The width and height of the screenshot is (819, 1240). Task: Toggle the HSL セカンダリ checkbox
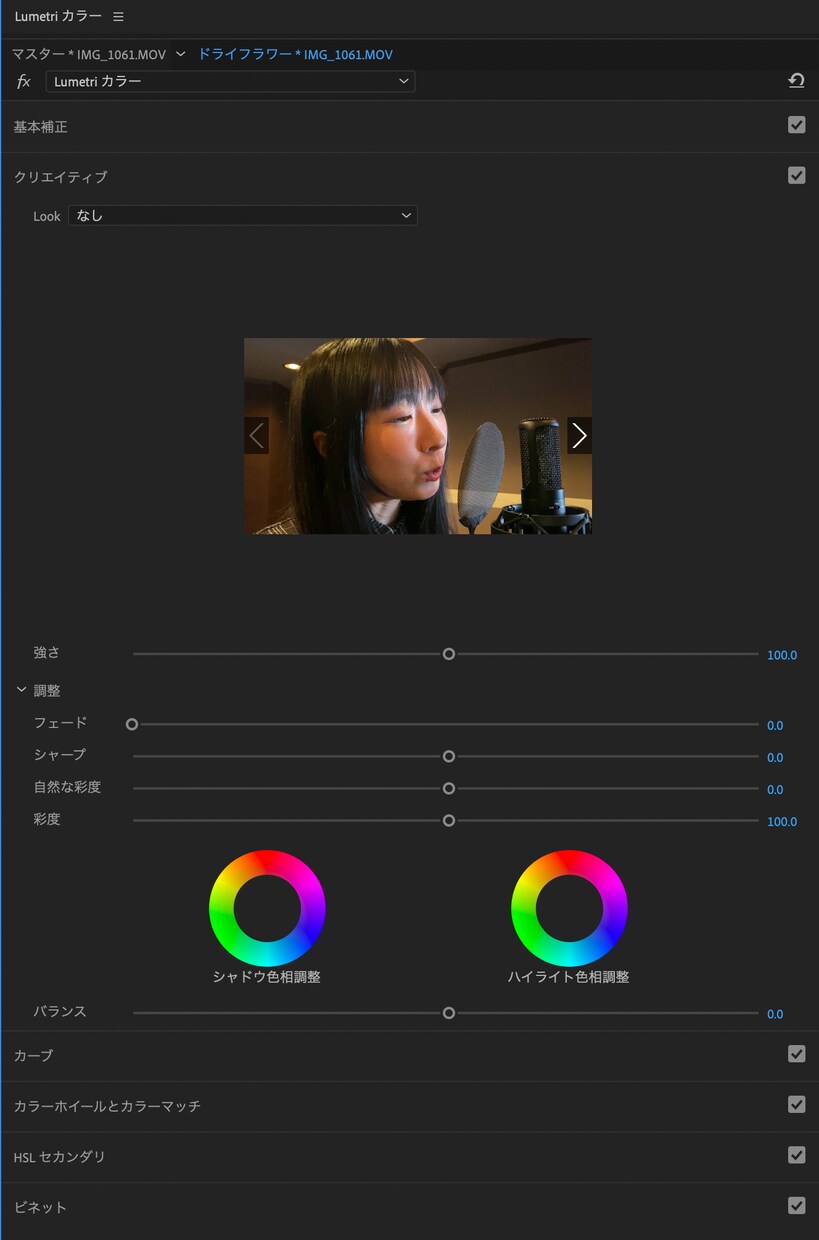click(796, 1155)
